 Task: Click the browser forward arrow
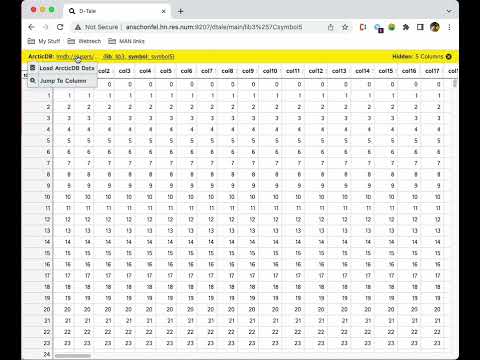click(x=46, y=27)
